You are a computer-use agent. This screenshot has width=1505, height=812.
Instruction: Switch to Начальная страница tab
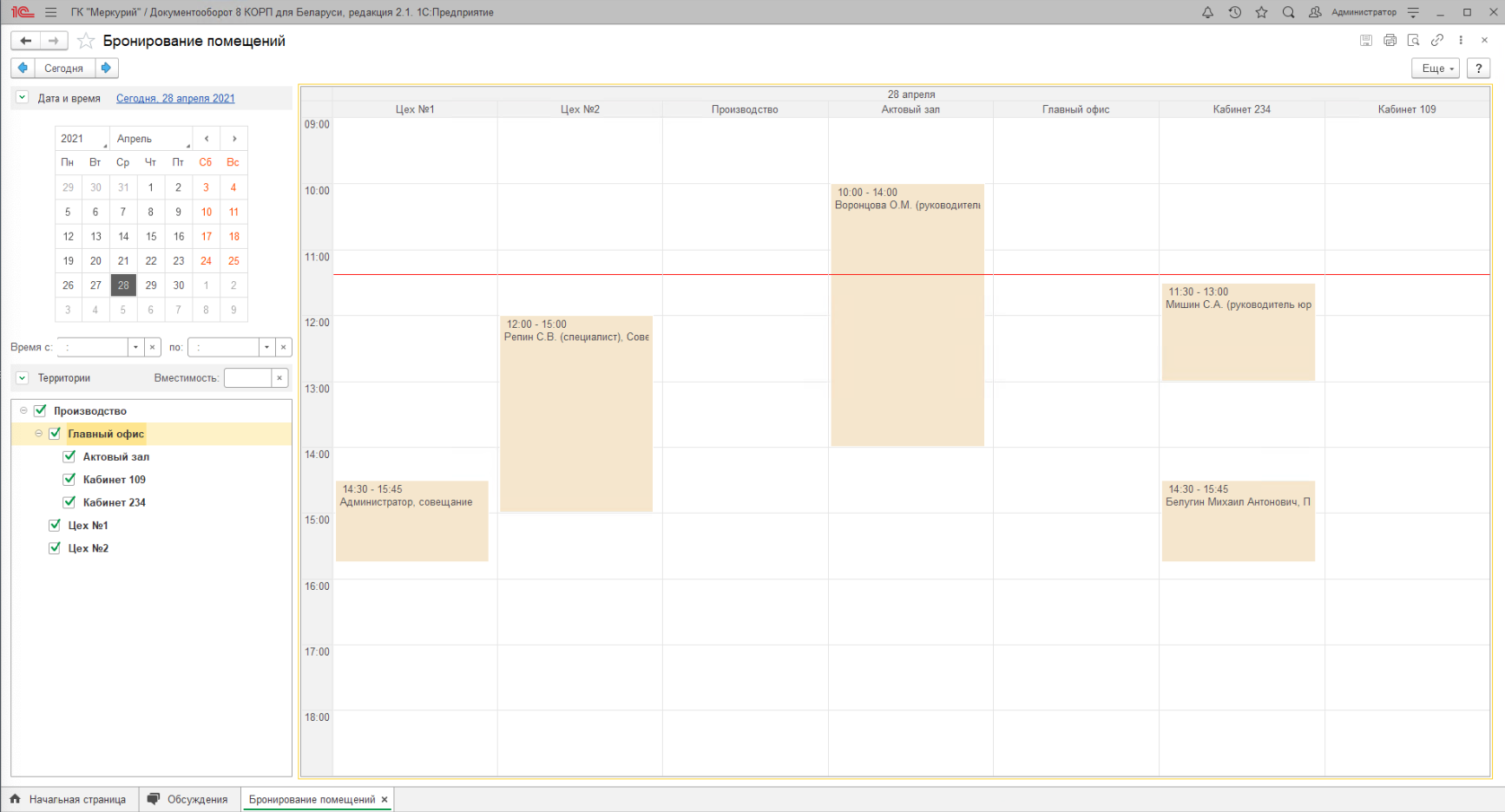pos(69,800)
